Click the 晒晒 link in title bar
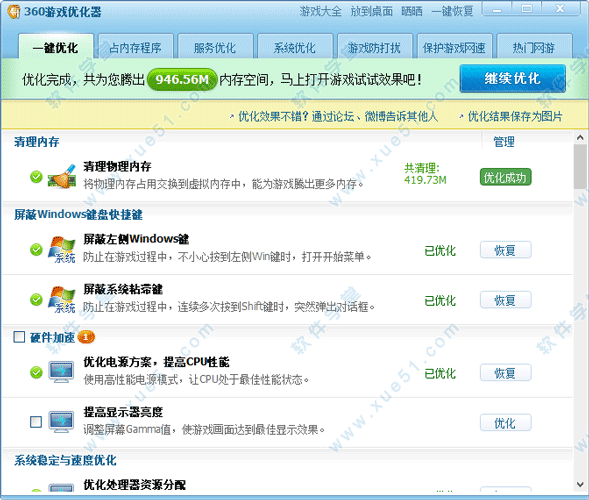 coord(412,11)
